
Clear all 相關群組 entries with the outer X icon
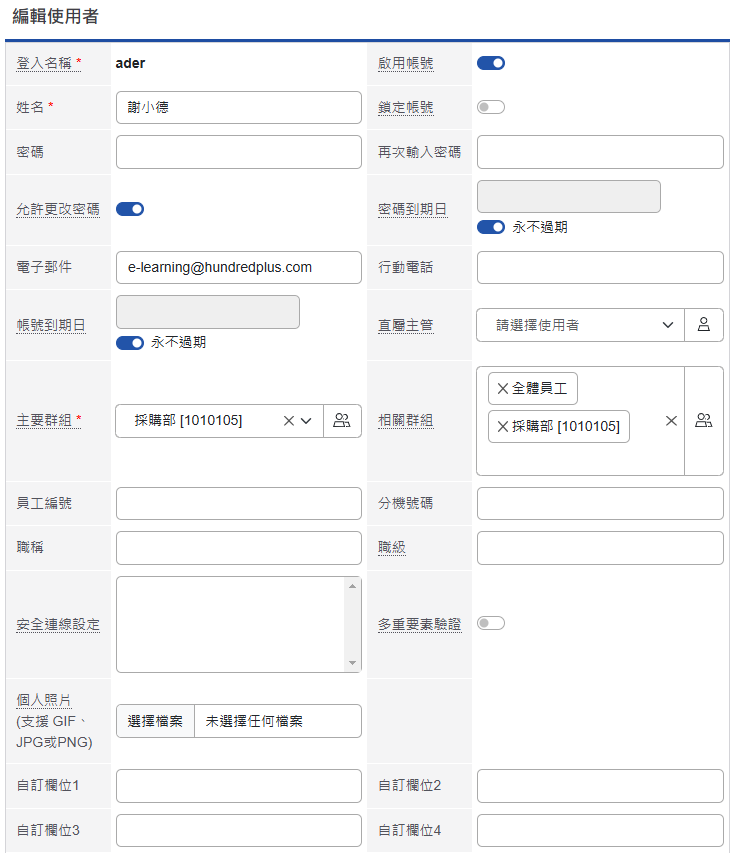coord(670,421)
